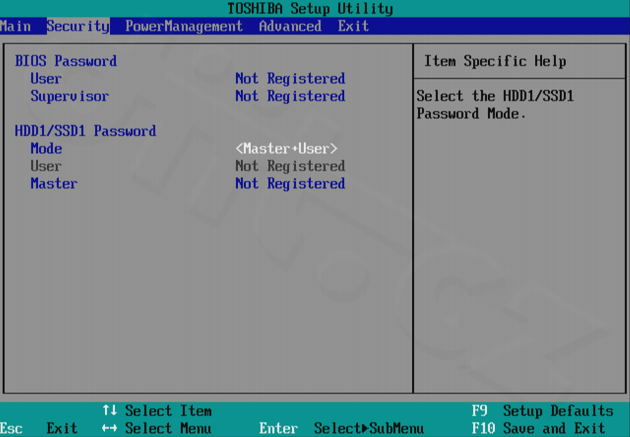
Task: Click the Enter Select SubMenu hint
Action: [x=341, y=429]
